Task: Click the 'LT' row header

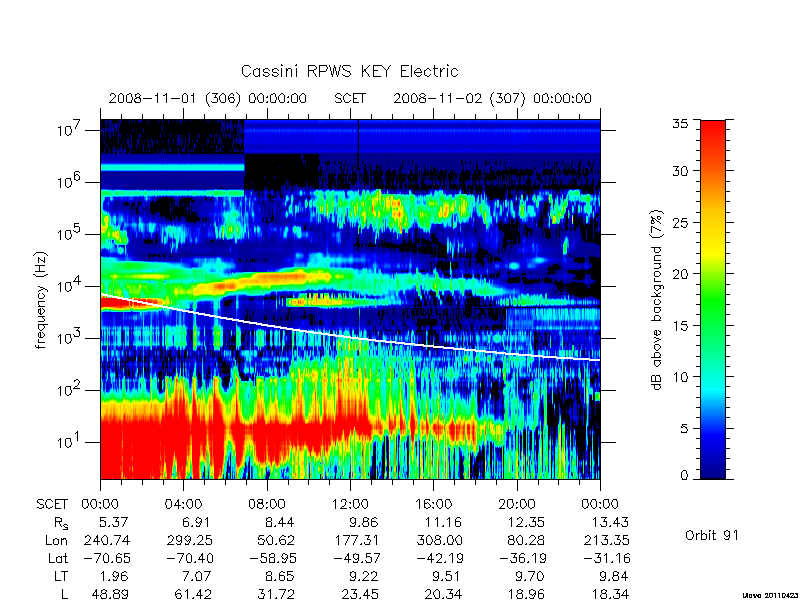Action: (61, 576)
